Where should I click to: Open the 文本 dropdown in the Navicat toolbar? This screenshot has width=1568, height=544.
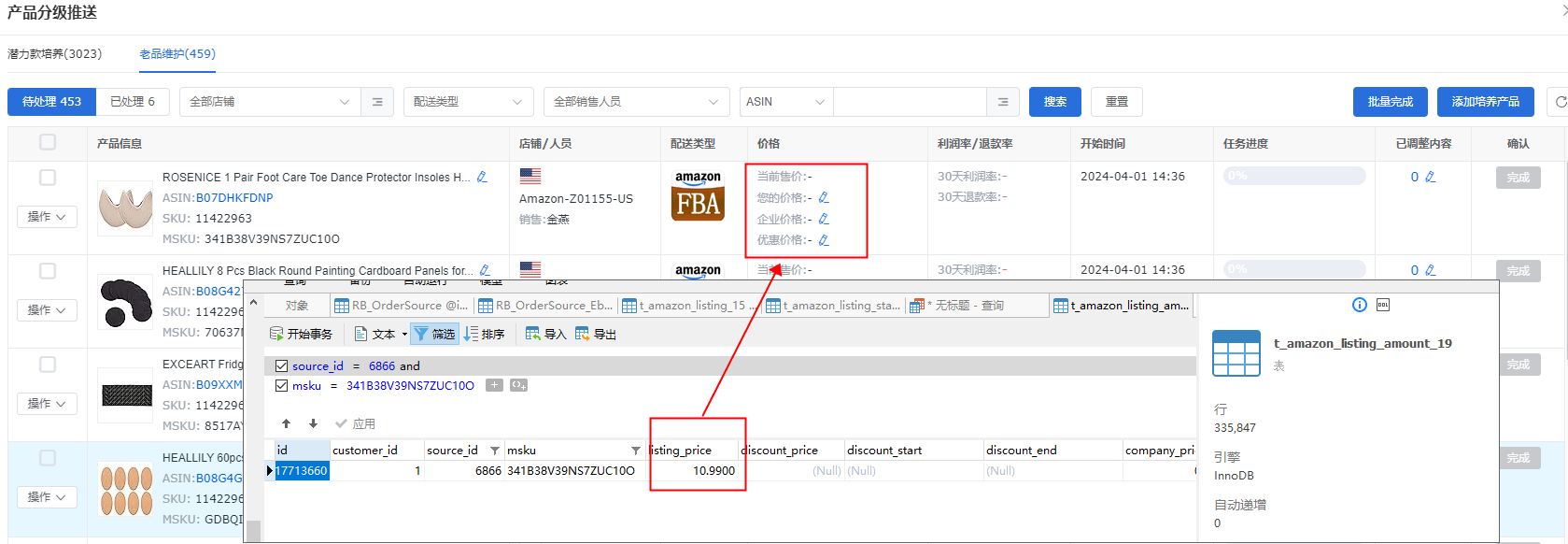pos(381,334)
